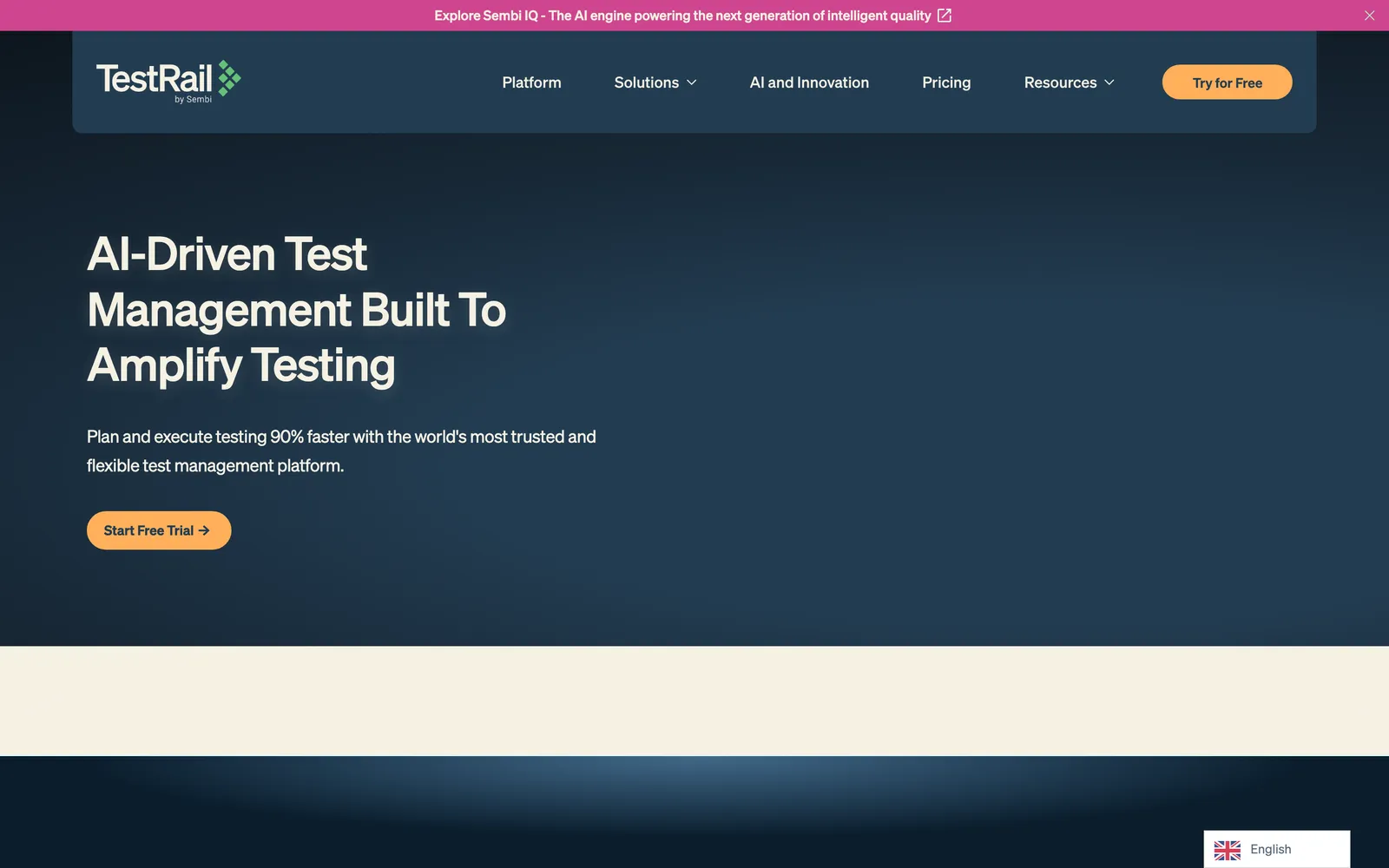1389x868 pixels.
Task: Expand the Resources menu chevron
Action: pos(1109,82)
